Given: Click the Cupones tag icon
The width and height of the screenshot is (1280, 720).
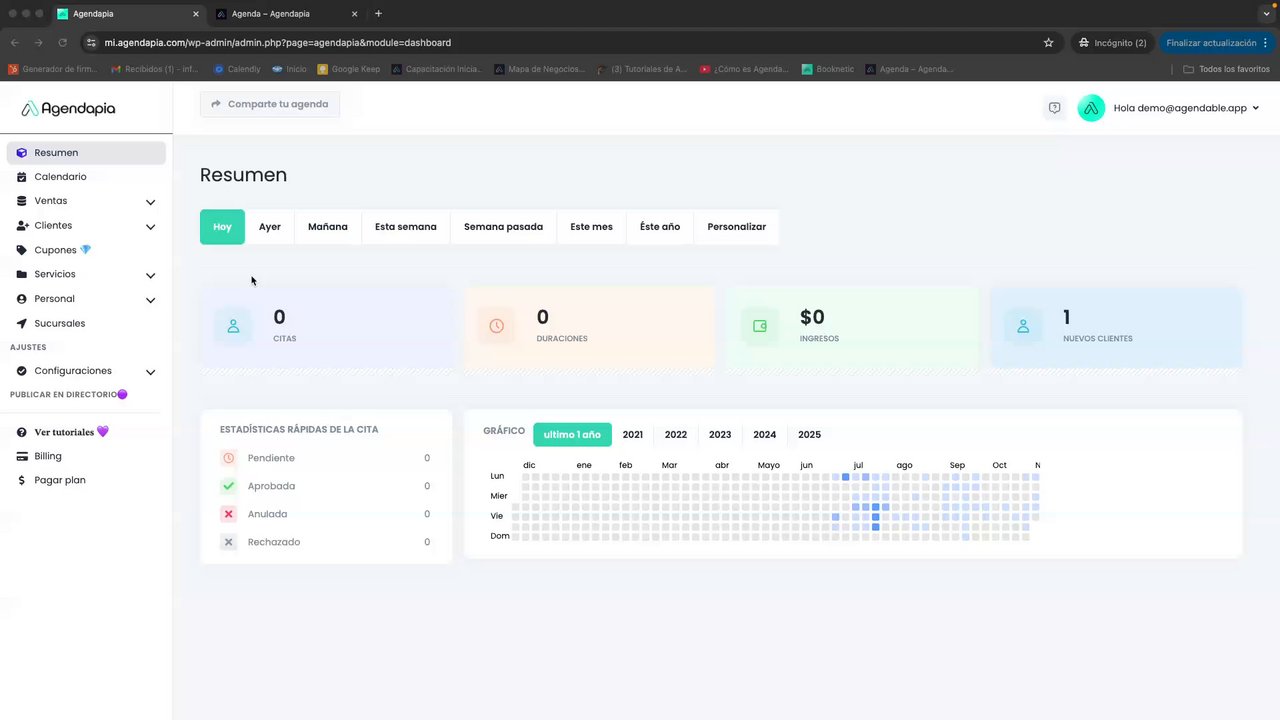Looking at the screenshot, I should pos(22,250).
